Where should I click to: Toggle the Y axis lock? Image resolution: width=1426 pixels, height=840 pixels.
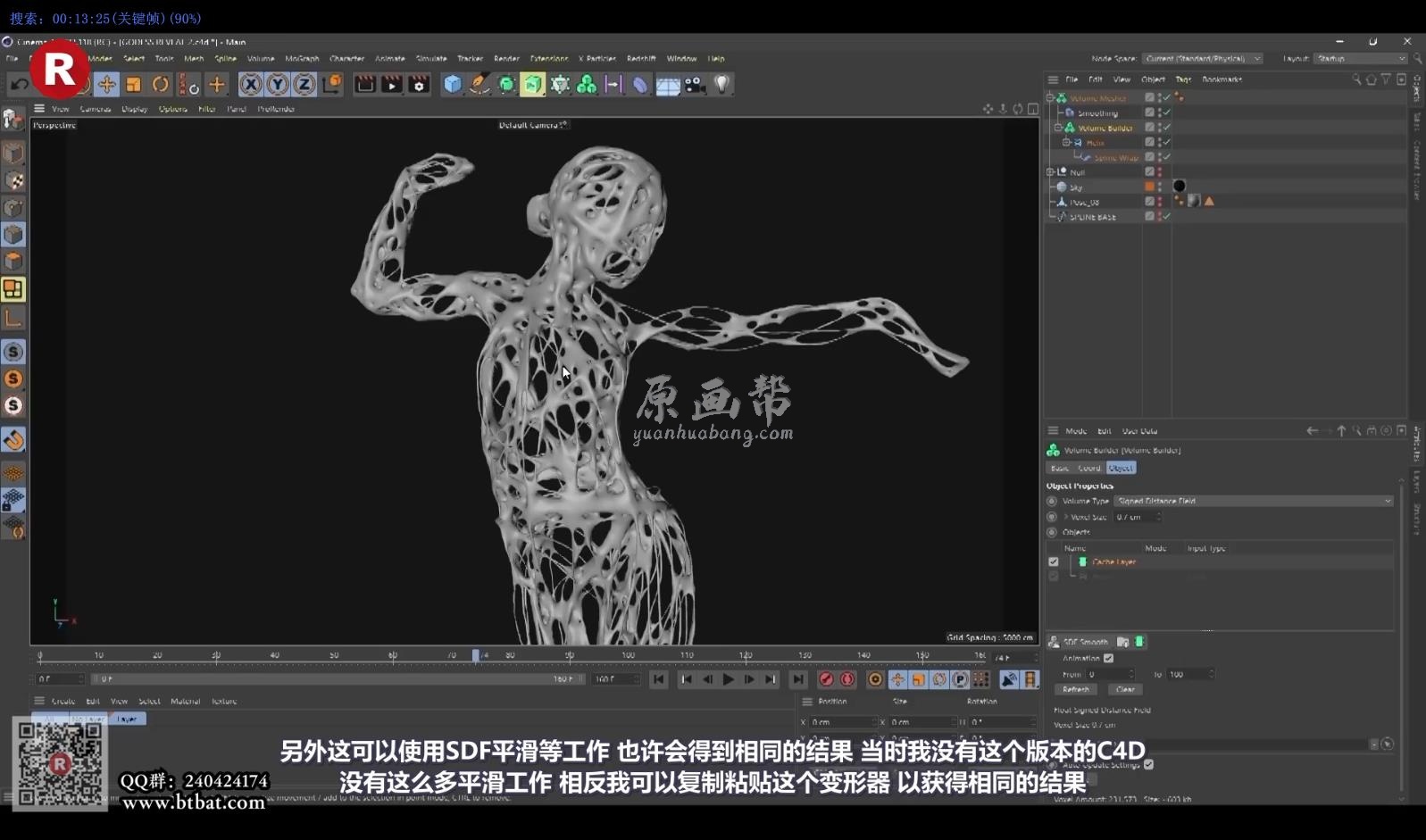pos(278,84)
